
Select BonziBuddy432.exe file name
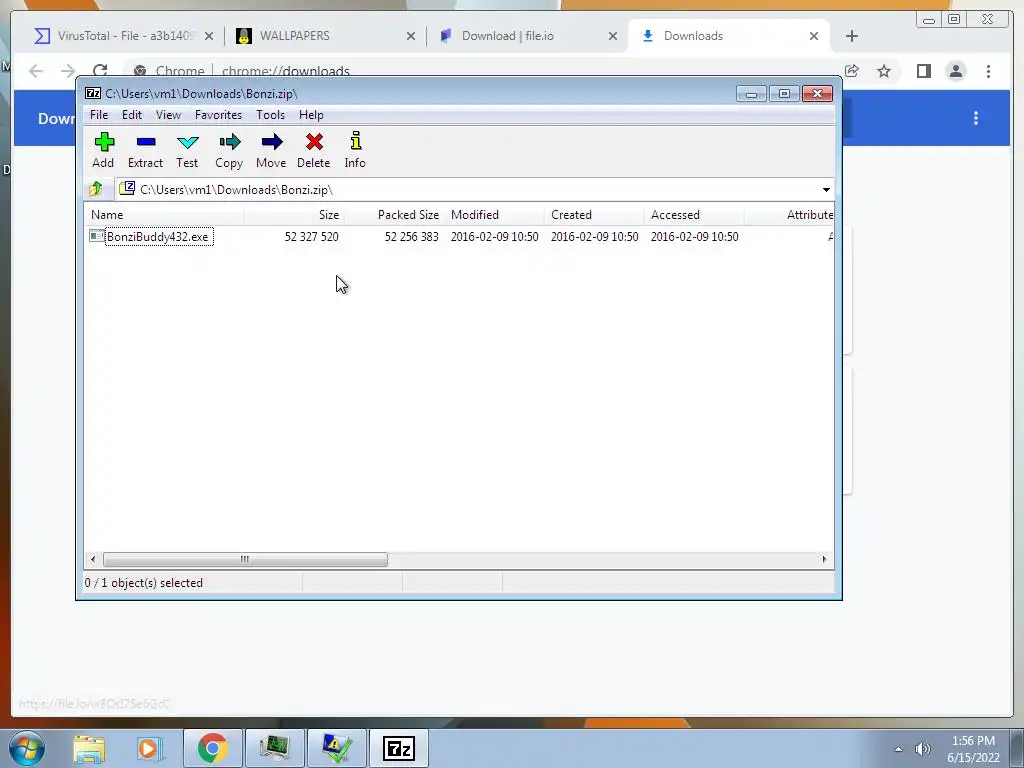pyautogui.click(x=158, y=236)
